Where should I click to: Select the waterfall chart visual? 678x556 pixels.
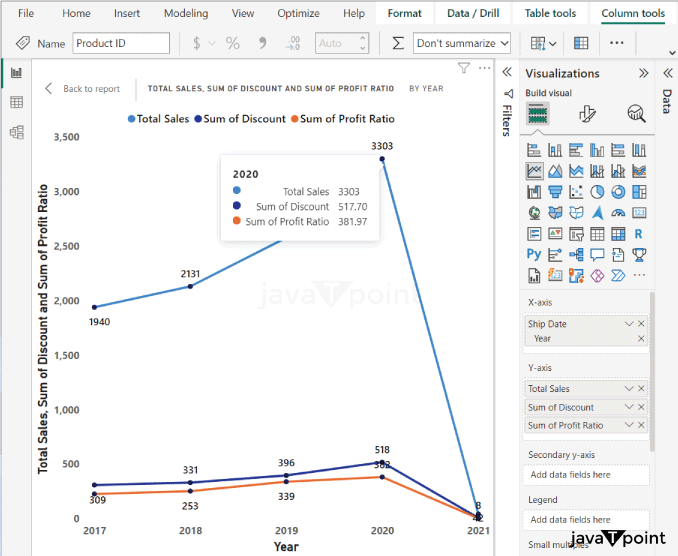tap(534, 192)
